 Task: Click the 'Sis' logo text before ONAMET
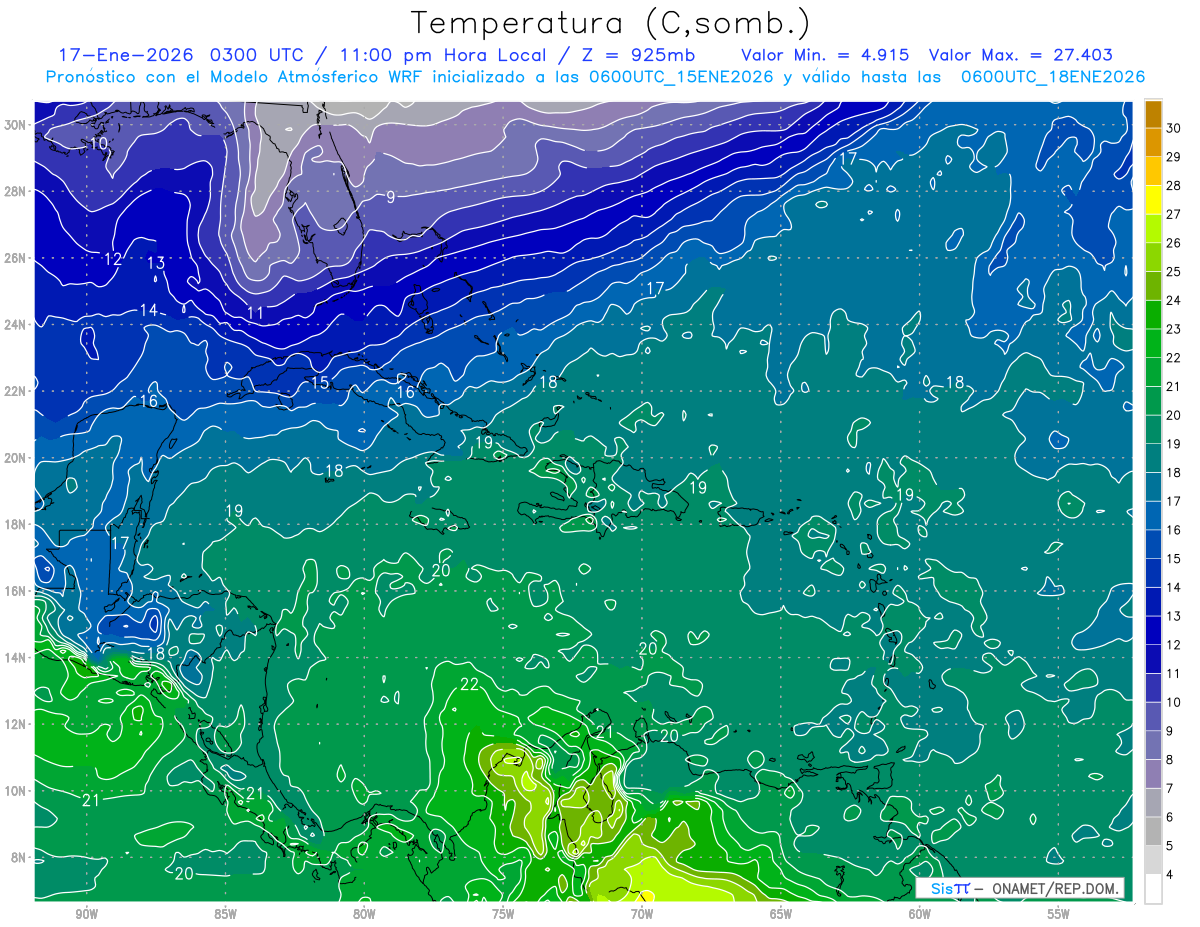[x=940, y=888]
